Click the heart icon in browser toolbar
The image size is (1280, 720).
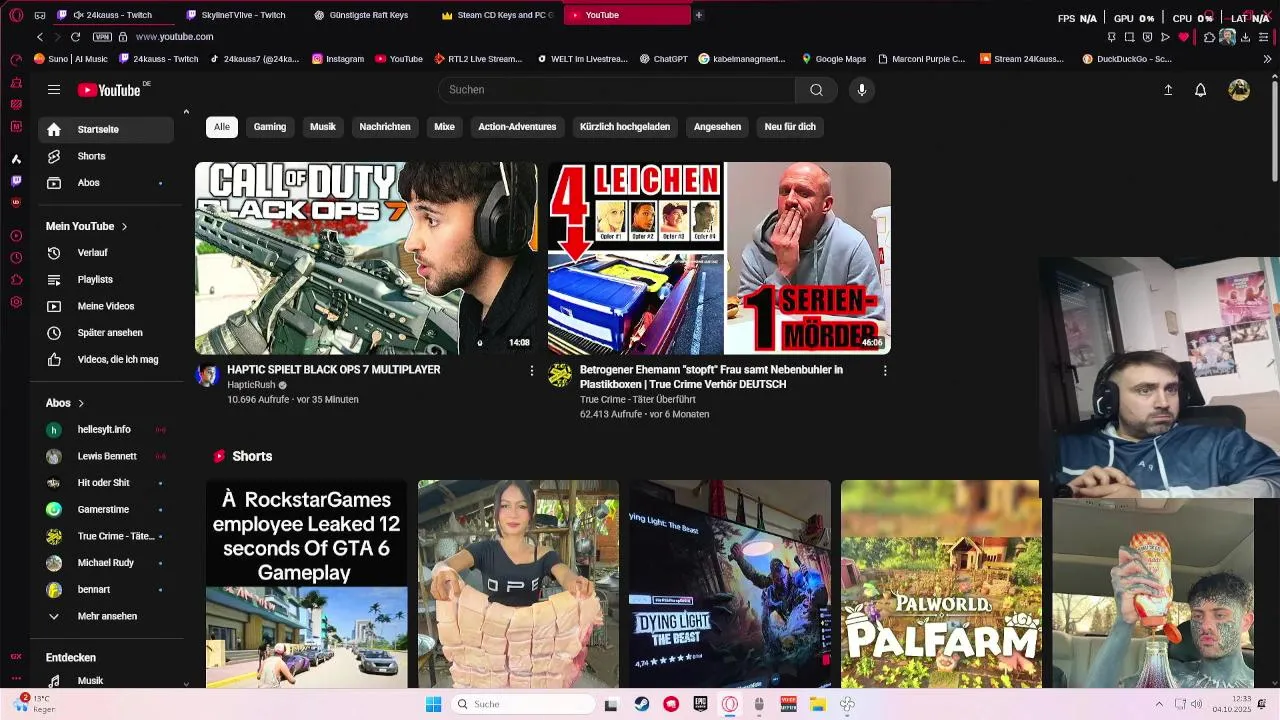(x=1184, y=37)
